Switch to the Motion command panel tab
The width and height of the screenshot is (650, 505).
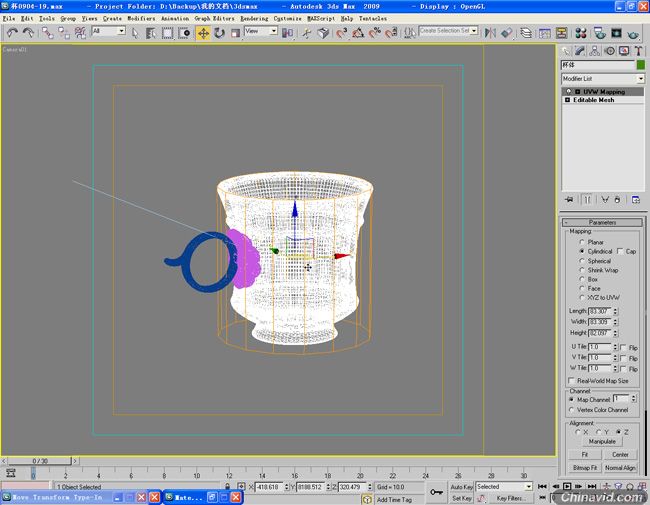[609, 51]
